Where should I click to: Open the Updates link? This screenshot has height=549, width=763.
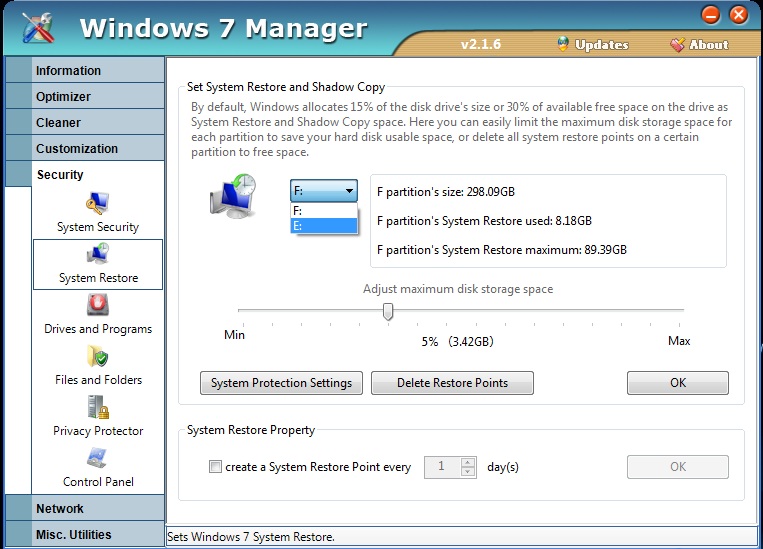pyautogui.click(x=601, y=45)
